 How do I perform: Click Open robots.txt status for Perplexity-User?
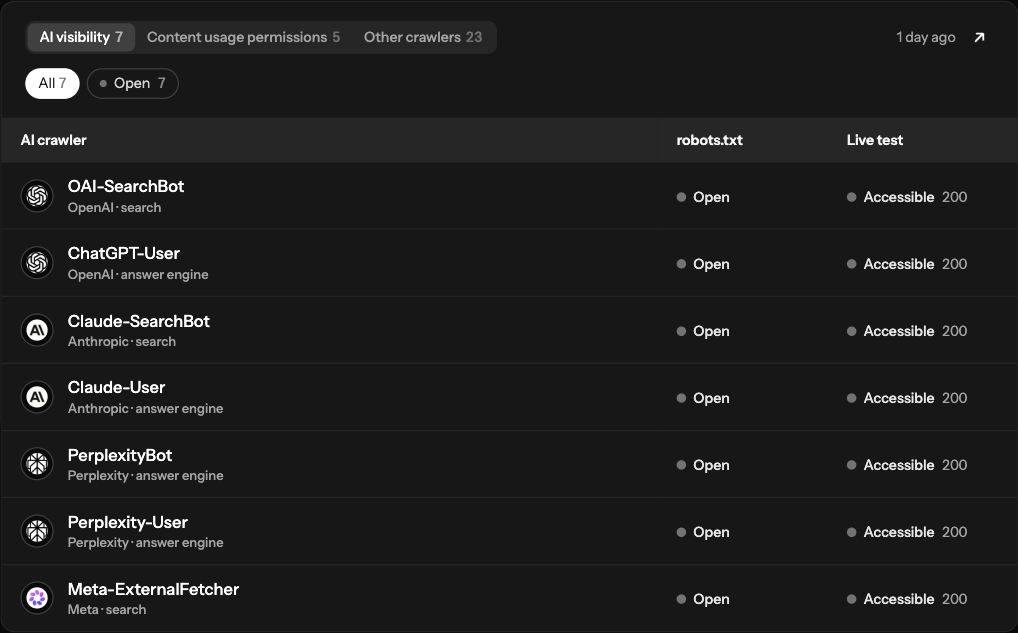pyautogui.click(x=703, y=532)
